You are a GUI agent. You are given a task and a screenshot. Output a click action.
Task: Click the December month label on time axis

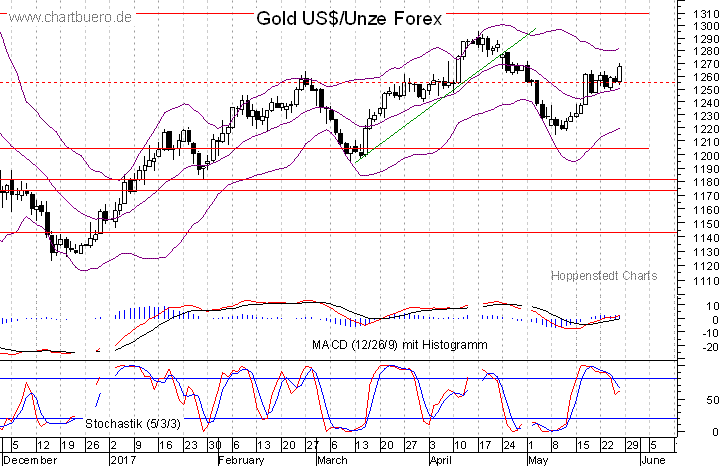tap(32, 459)
